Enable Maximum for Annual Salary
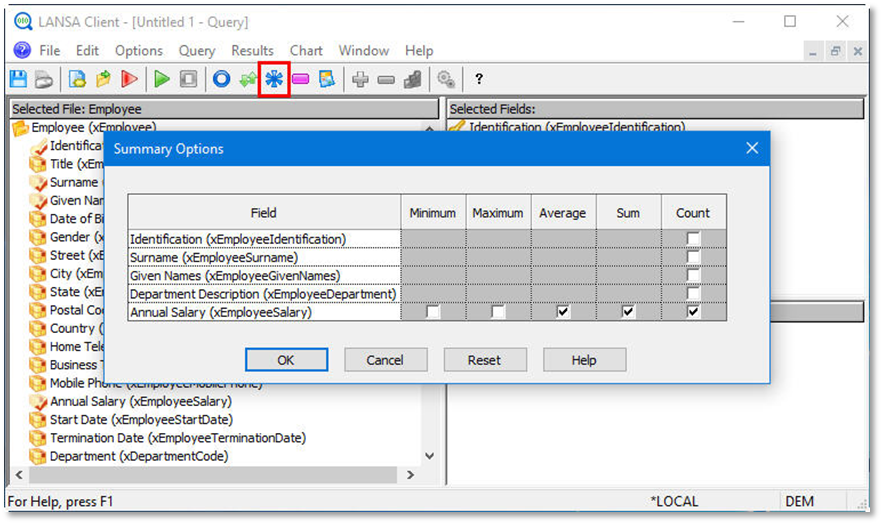This screenshot has width=882, height=524. 498,311
